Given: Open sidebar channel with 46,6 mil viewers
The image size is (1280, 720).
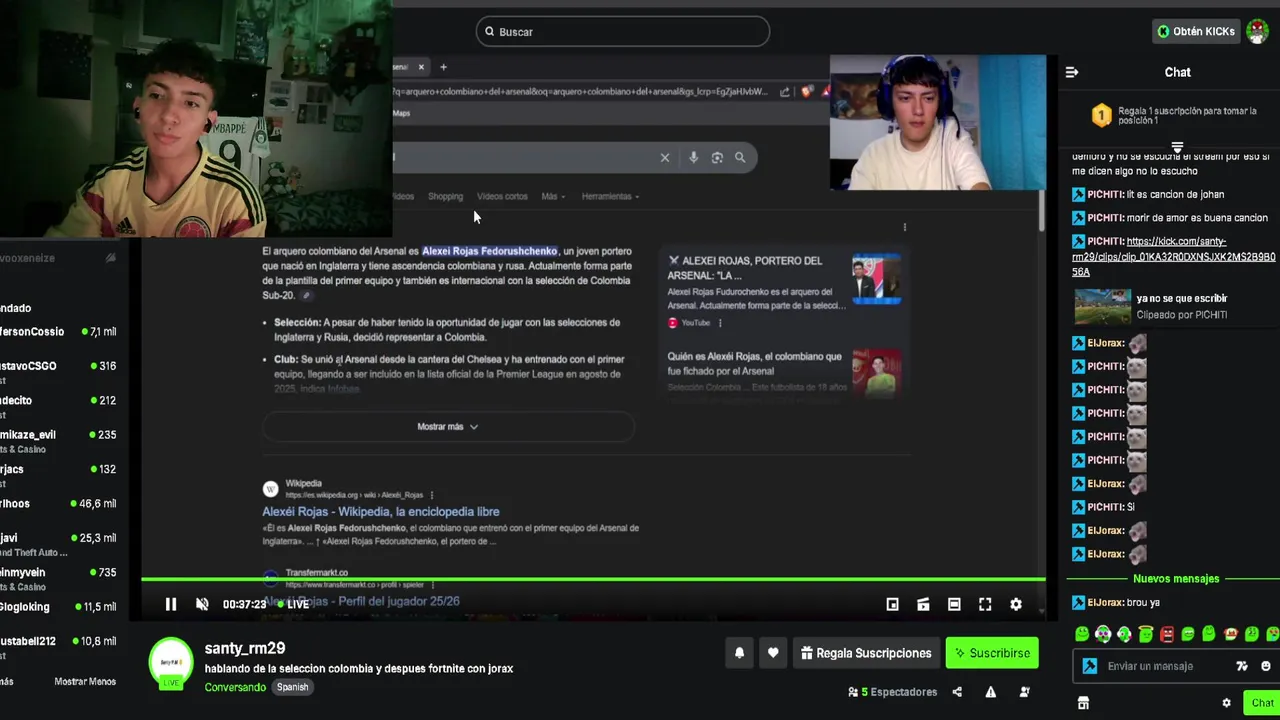Looking at the screenshot, I should (x=58, y=504).
